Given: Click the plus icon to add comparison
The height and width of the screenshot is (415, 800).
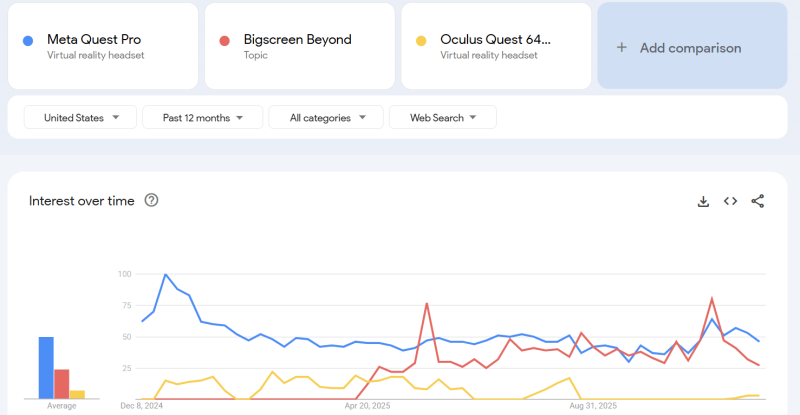Looking at the screenshot, I should (x=621, y=47).
